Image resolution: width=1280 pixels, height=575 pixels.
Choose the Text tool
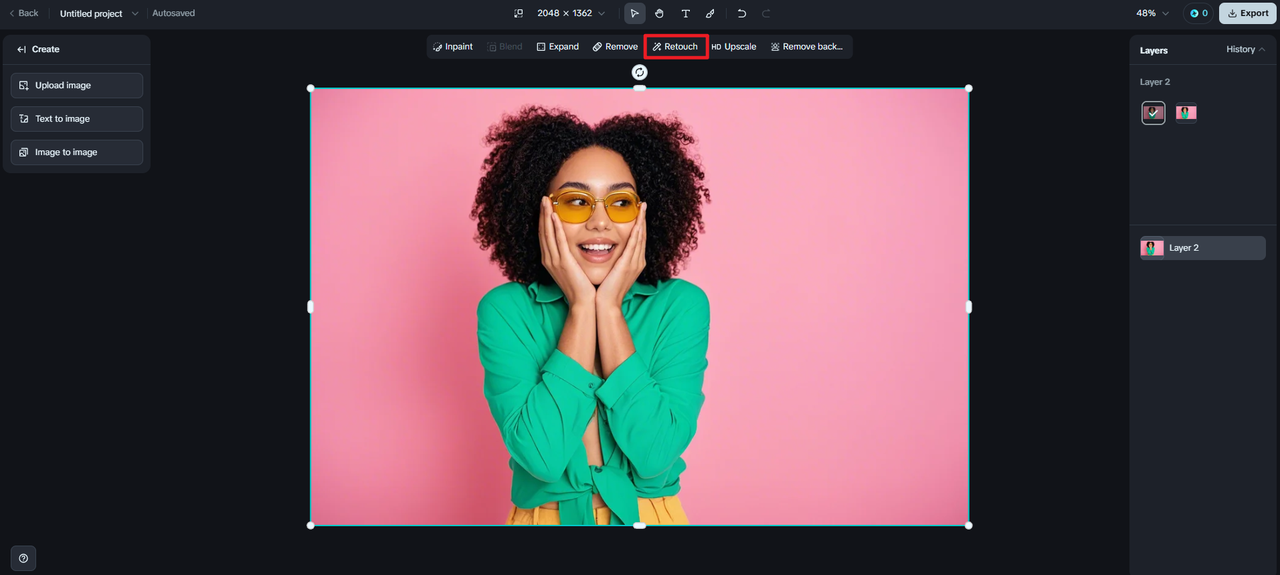685,13
